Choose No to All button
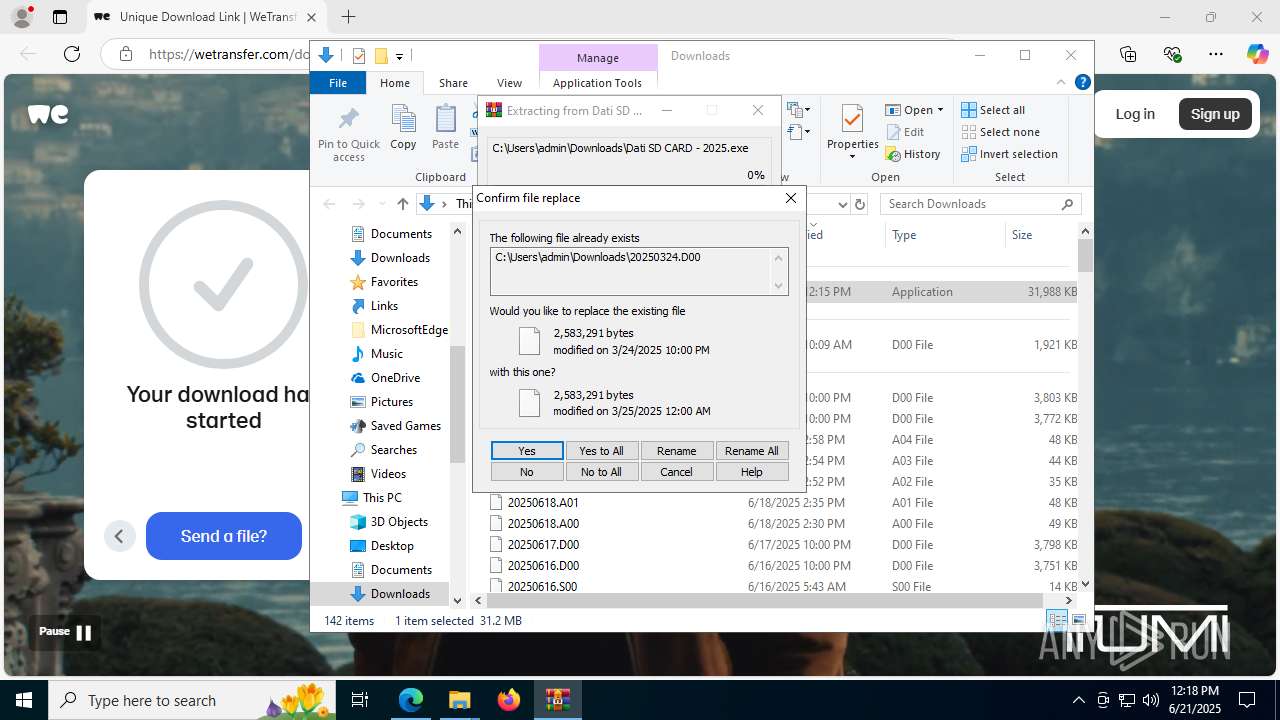 tap(601, 472)
